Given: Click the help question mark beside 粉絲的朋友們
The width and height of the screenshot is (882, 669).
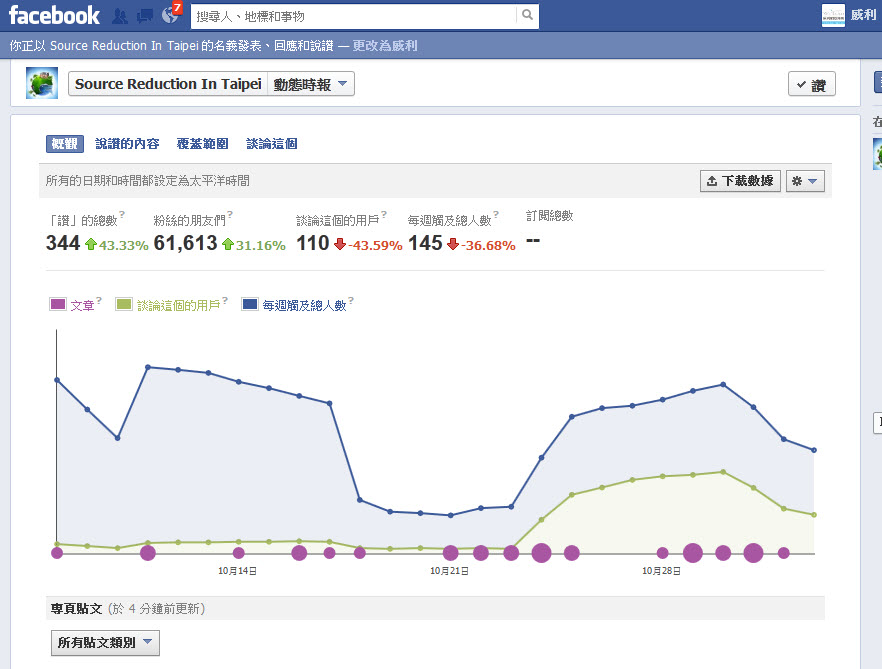Looking at the screenshot, I should click(230, 214).
